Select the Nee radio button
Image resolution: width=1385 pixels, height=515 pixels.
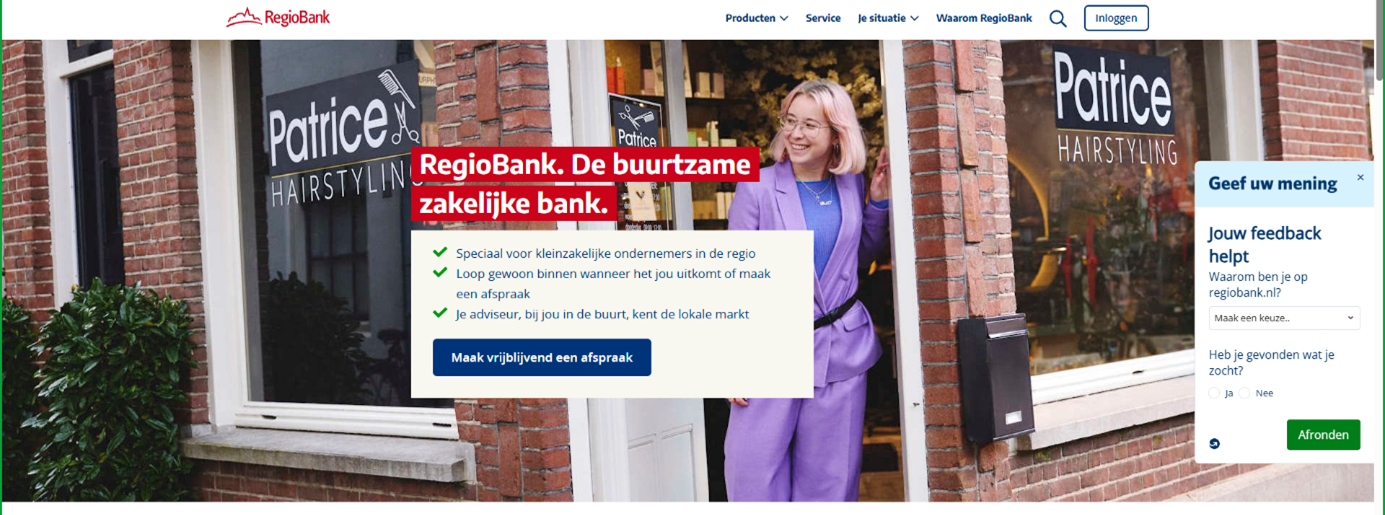[x=1245, y=393]
